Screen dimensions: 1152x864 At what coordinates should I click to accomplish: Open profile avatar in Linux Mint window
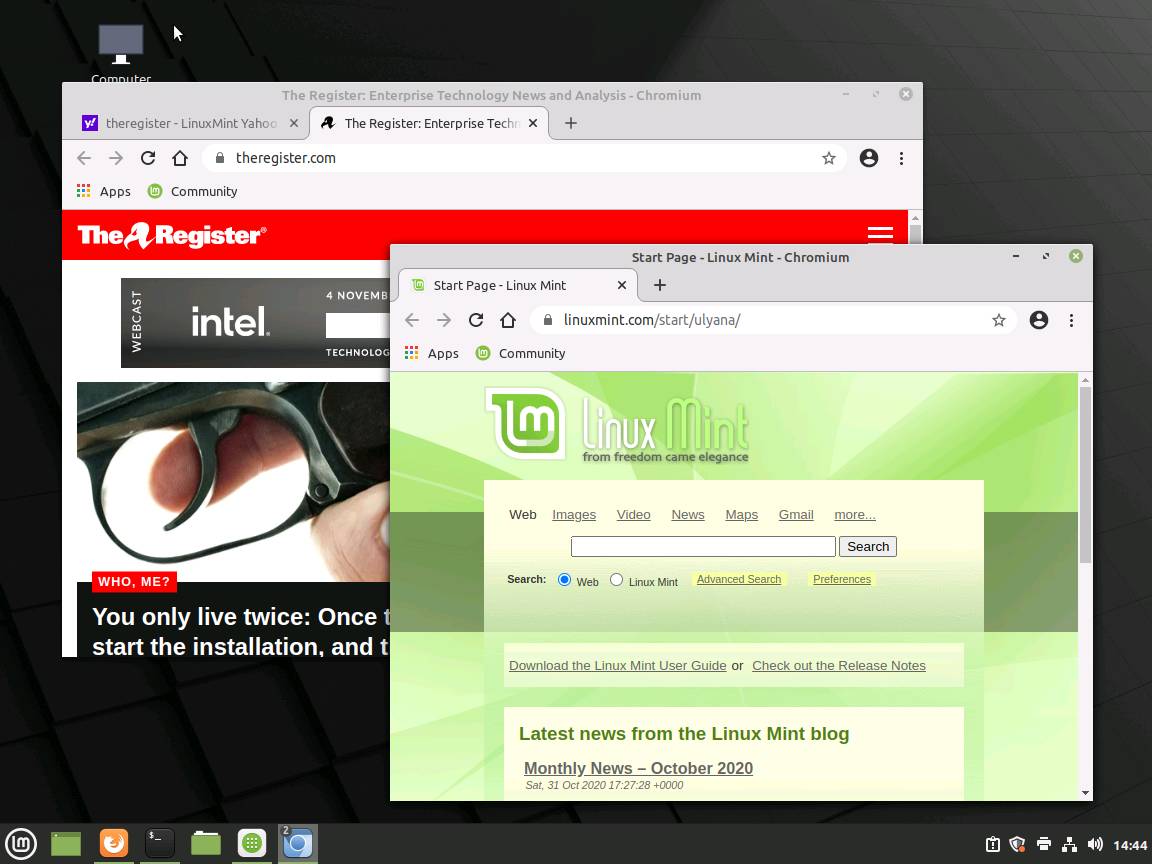[x=1039, y=320]
